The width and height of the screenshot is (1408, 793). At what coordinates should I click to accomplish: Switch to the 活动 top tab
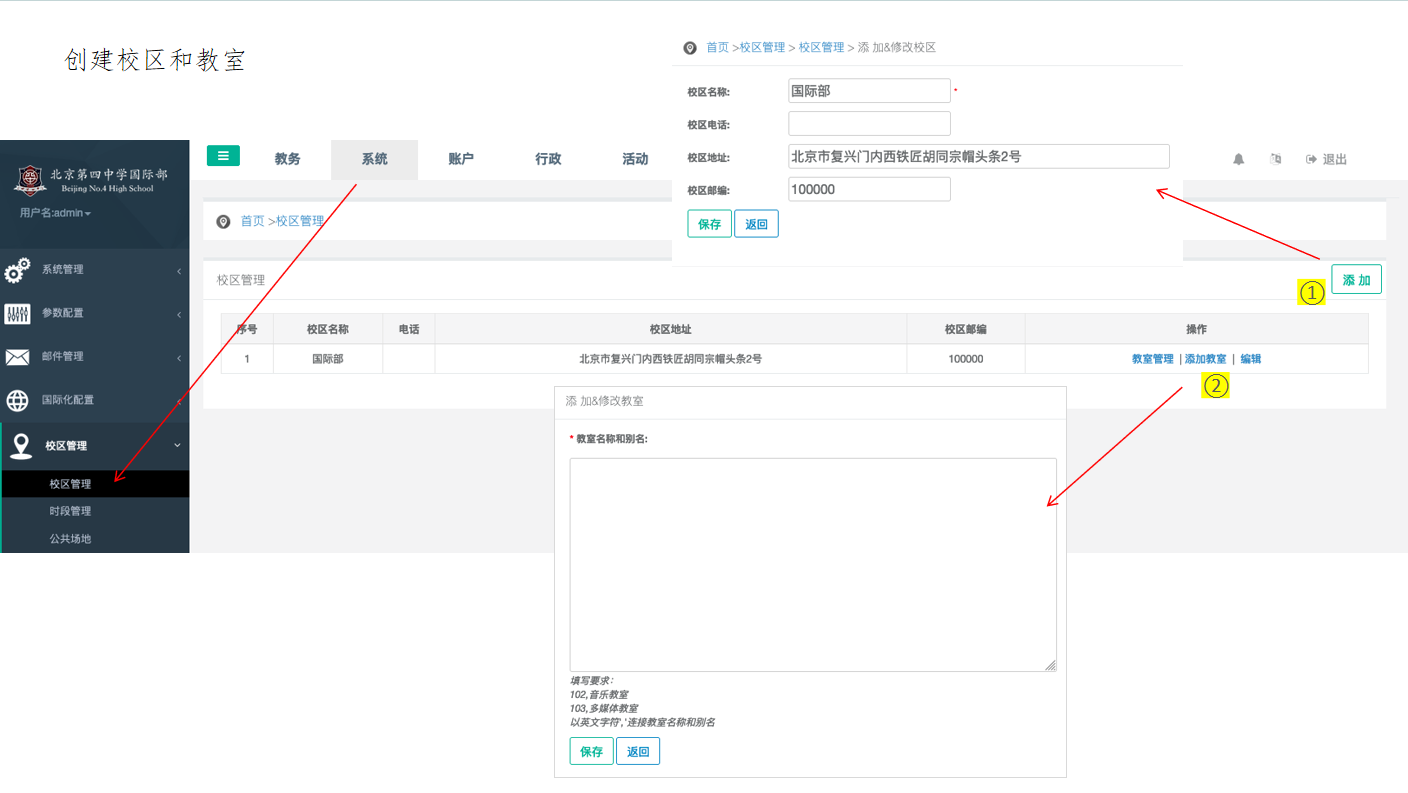635,159
